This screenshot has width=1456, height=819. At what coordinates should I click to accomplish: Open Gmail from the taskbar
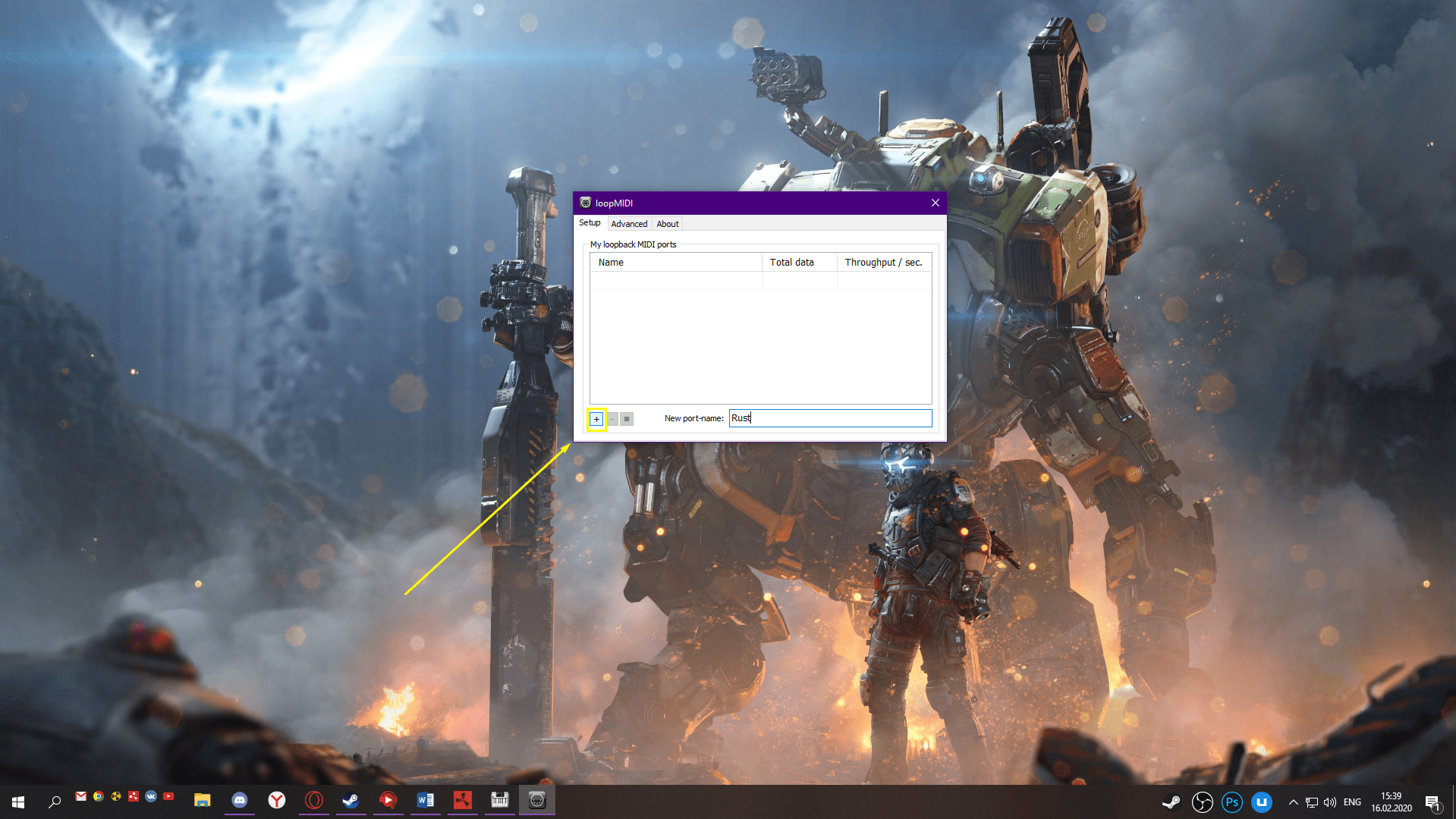point(81,796)
